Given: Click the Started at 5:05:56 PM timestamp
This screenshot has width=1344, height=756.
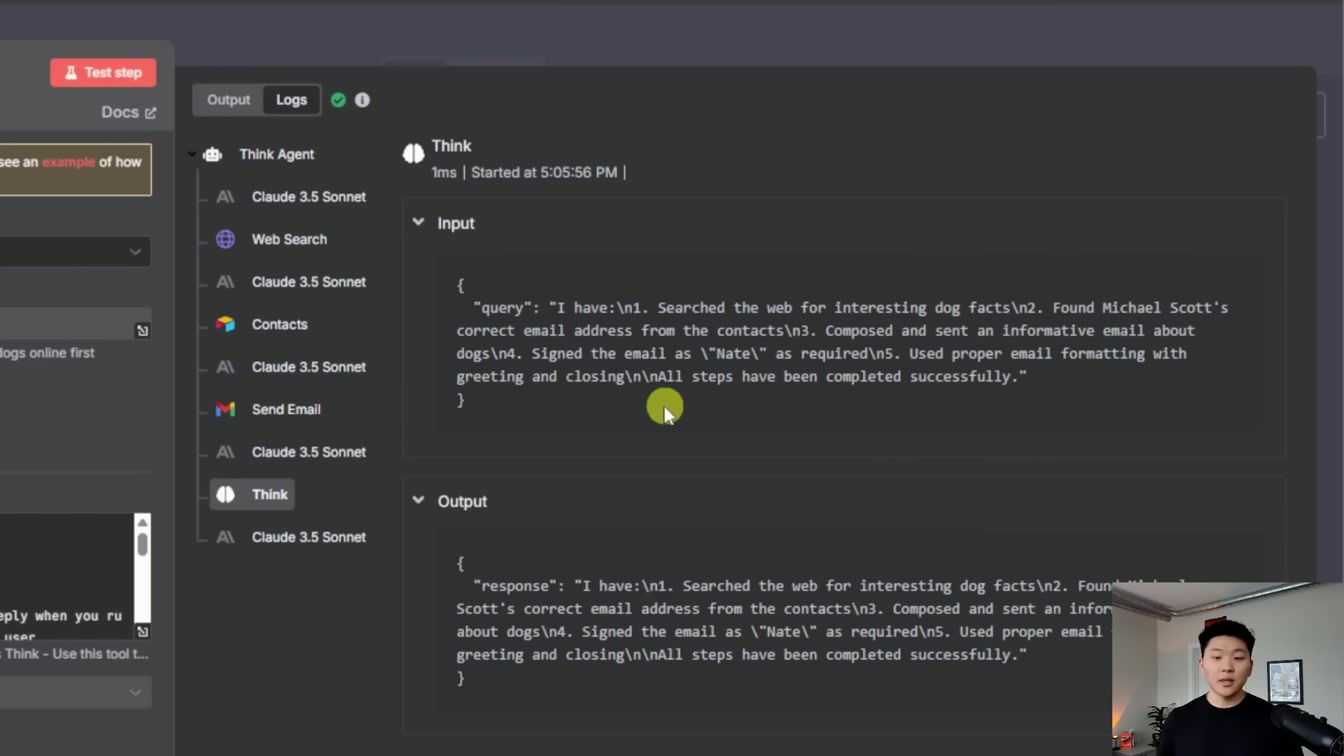Looking at the screenshot, I should (x=544, y=173).
